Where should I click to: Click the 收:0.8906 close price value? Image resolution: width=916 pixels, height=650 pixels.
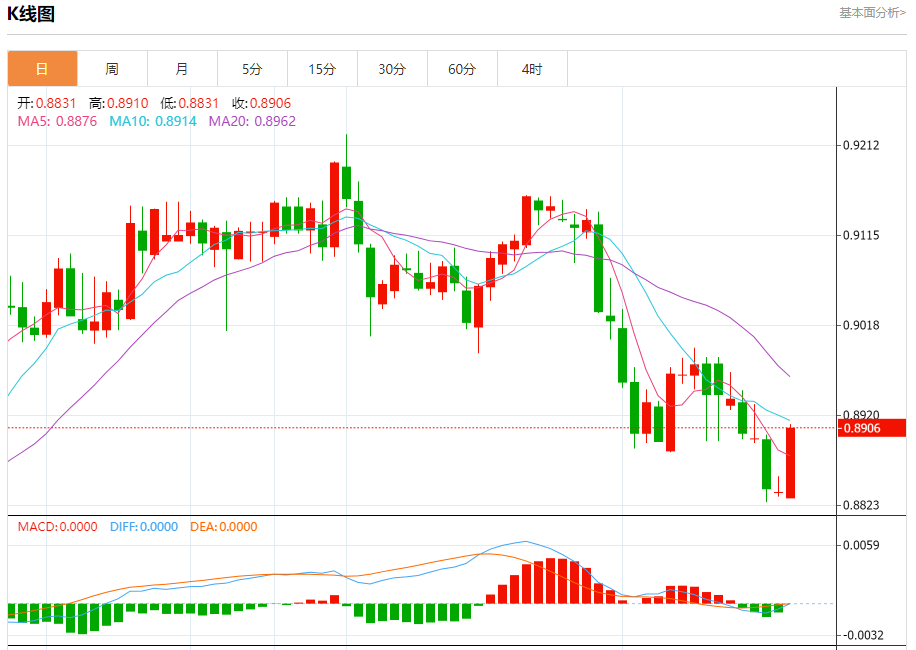pyautogui.click(x=262, y=103)
